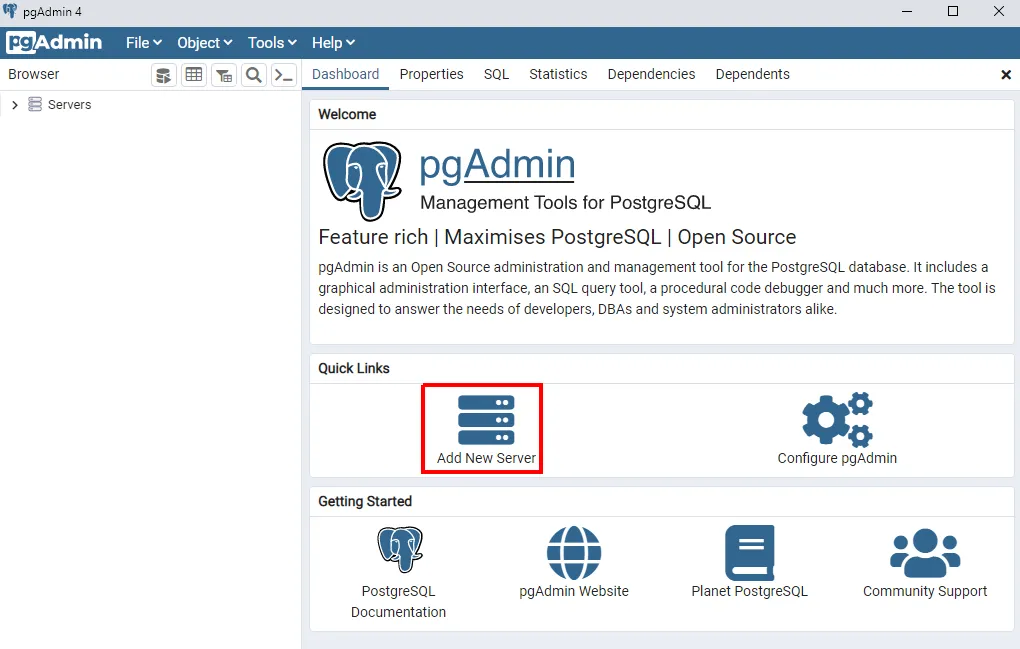This screenshot has width=1020, height=649.
Task: Click the Configure pgAdmin gears icon
Action: click(x=837, y=419)
